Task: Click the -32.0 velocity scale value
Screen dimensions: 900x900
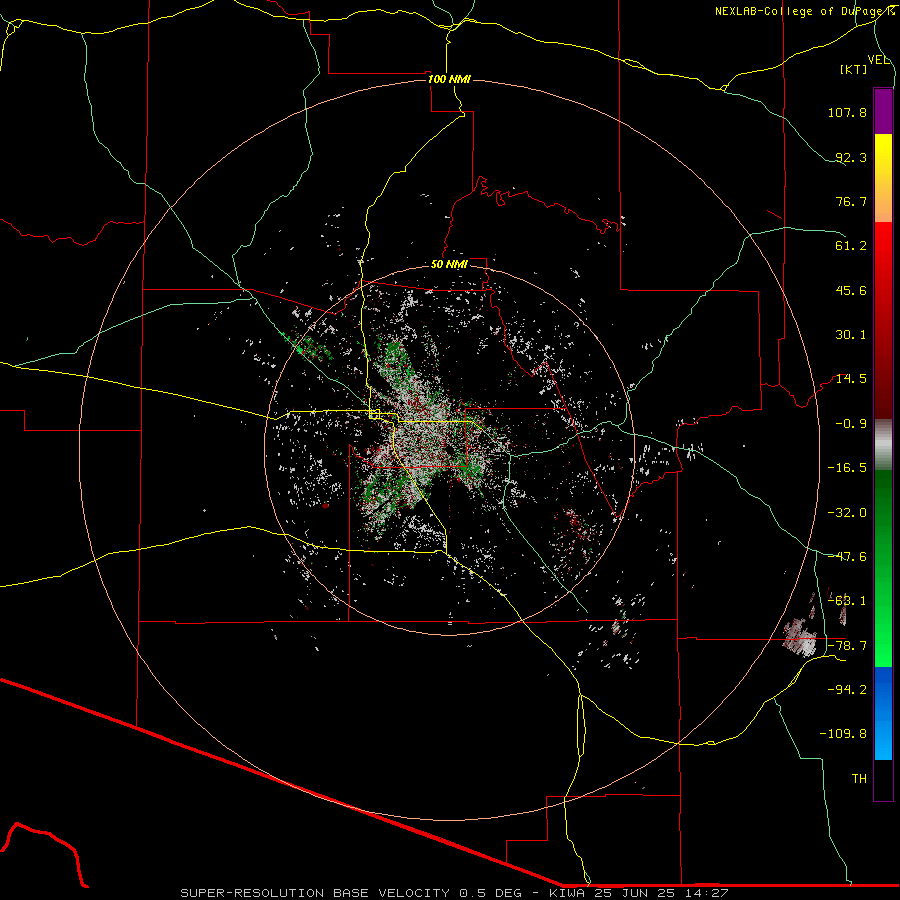Action: [847, 513]
